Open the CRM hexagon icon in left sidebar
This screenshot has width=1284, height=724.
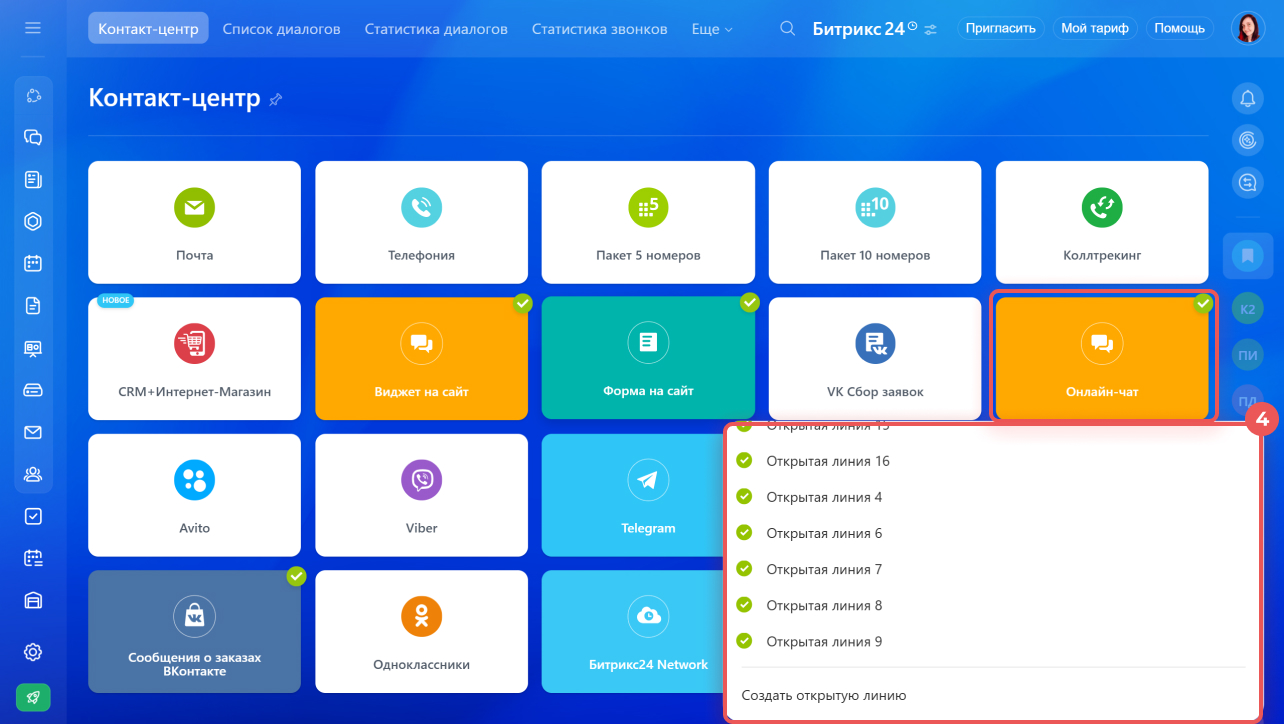coord(33,221)
